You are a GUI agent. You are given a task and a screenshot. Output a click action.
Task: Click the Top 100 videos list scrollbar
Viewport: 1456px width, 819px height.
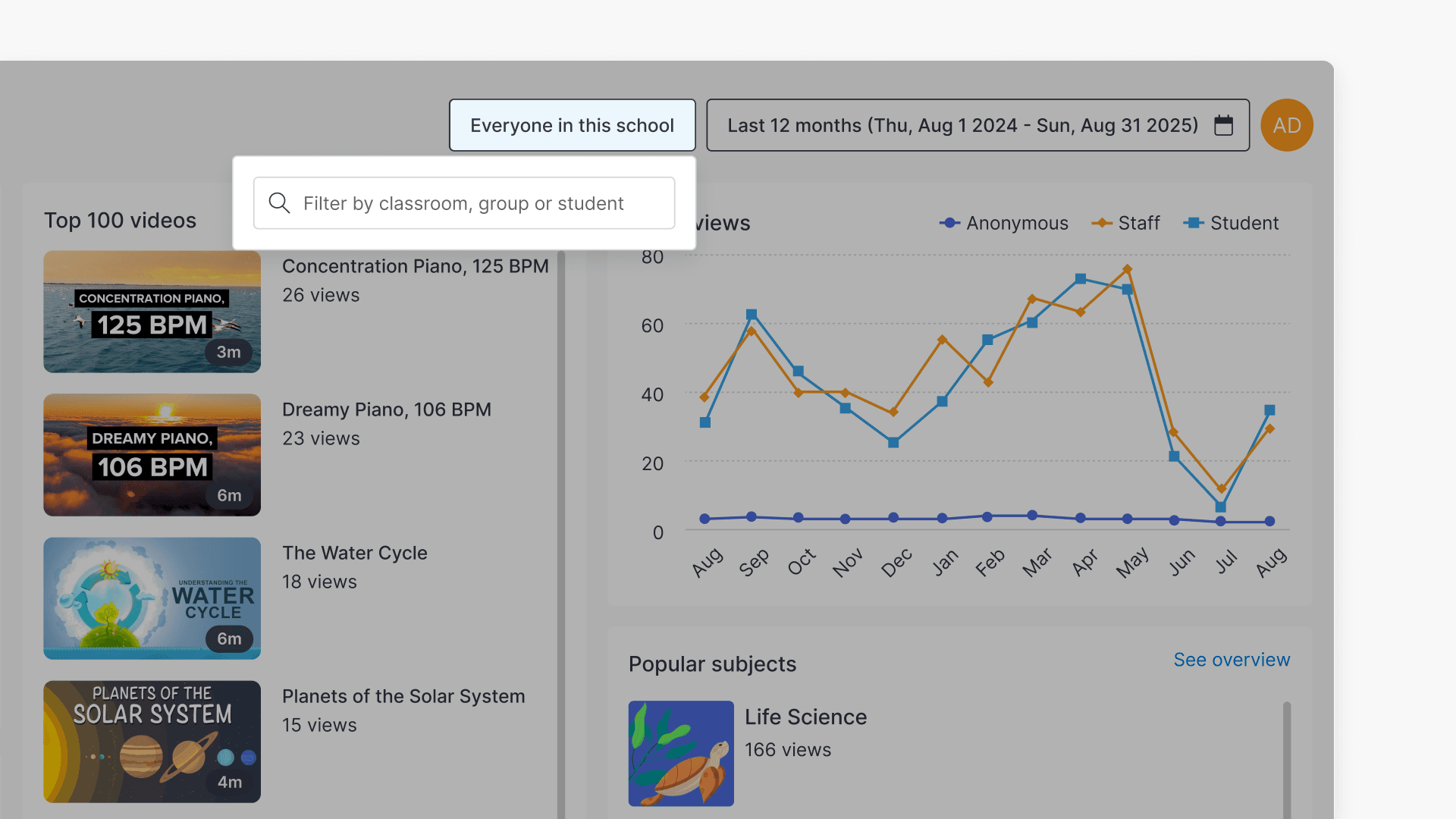[561, 534]
